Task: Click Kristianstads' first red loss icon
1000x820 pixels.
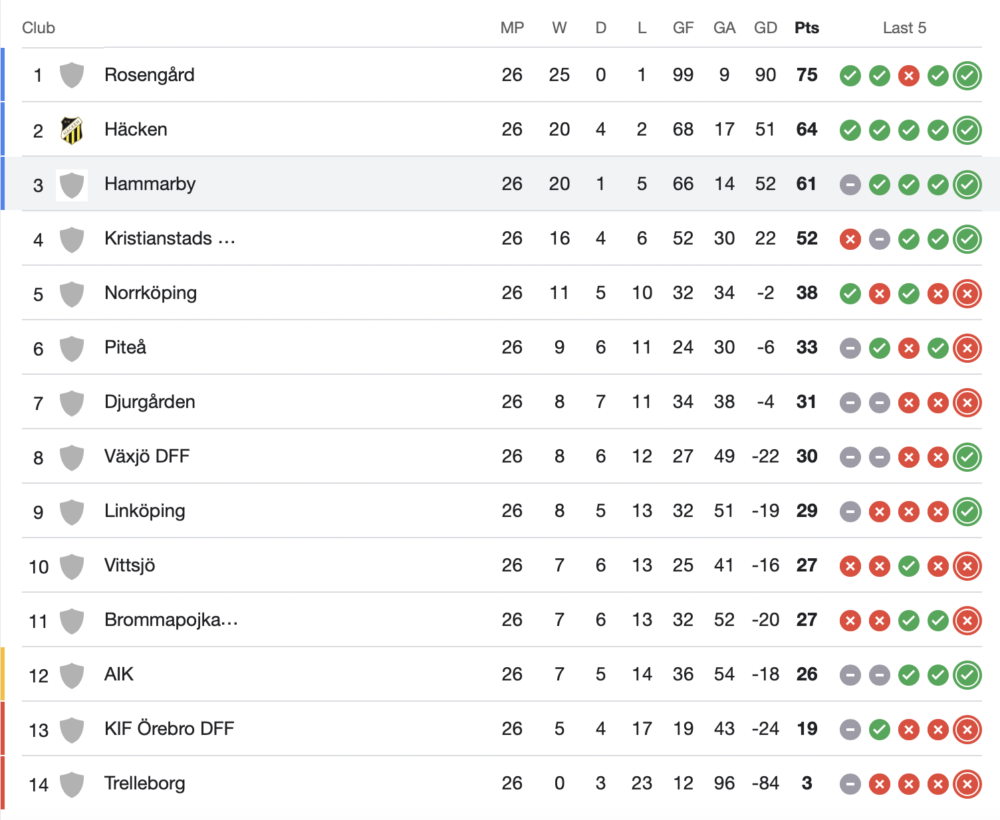Action: click(x=850, y=239)
